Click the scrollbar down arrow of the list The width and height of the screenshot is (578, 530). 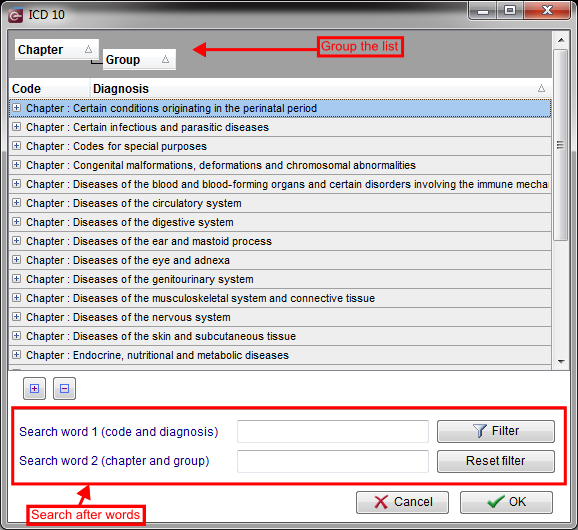coord(561,362)
